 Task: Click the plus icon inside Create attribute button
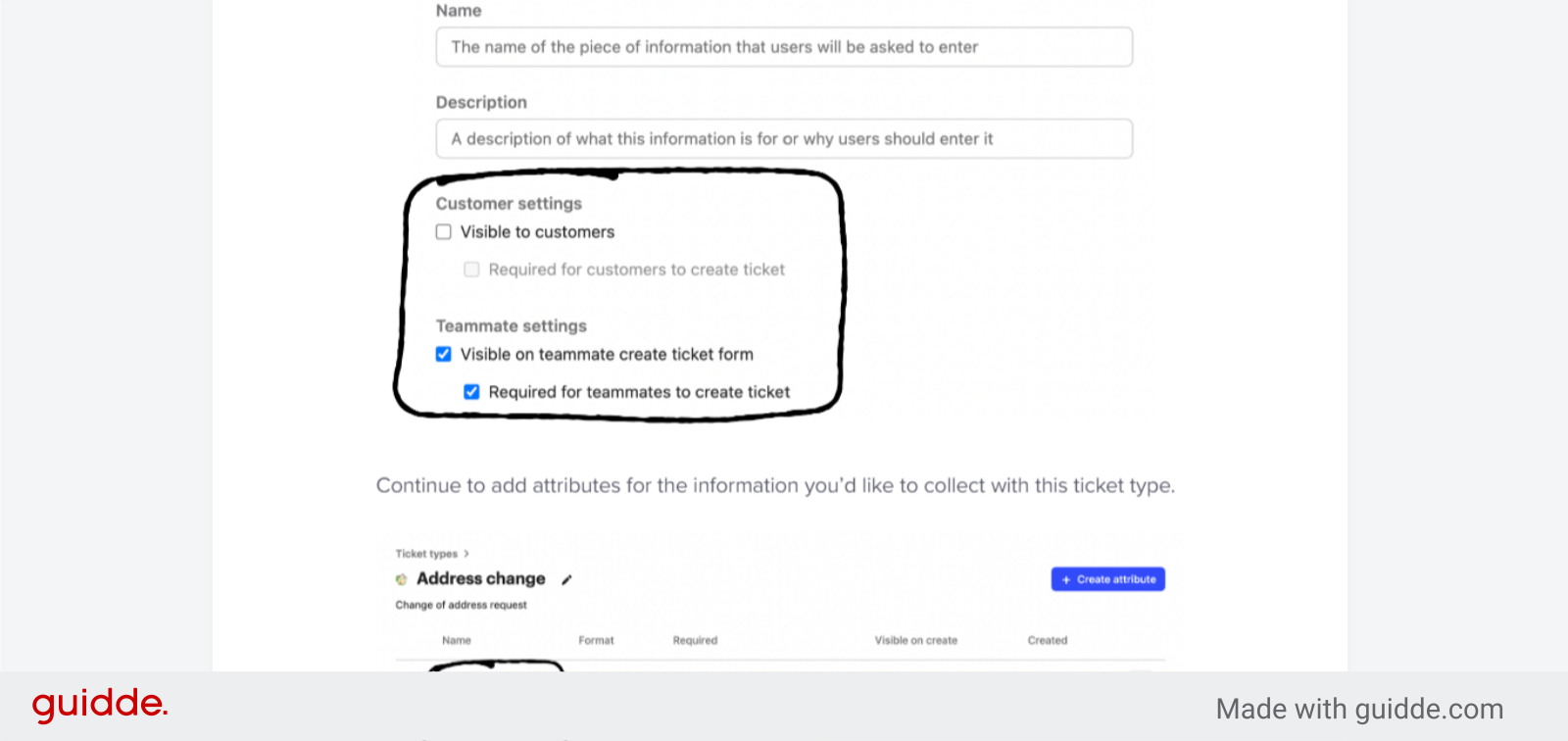coord(1065,578)
